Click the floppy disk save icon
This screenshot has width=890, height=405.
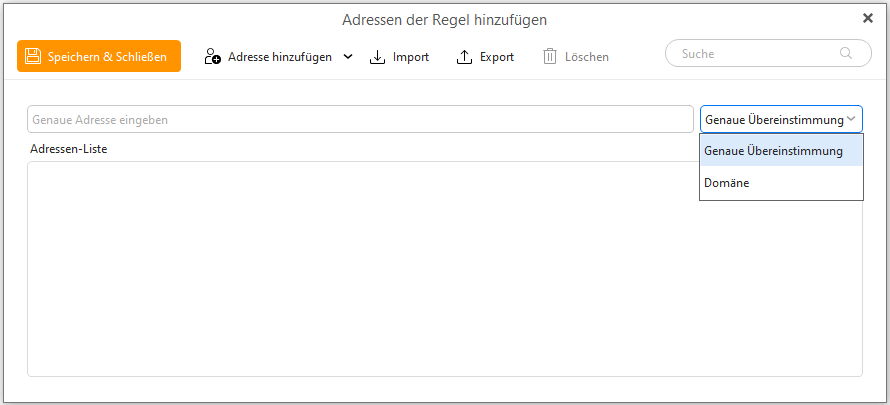pyautogui.click(x=33, y=56)
